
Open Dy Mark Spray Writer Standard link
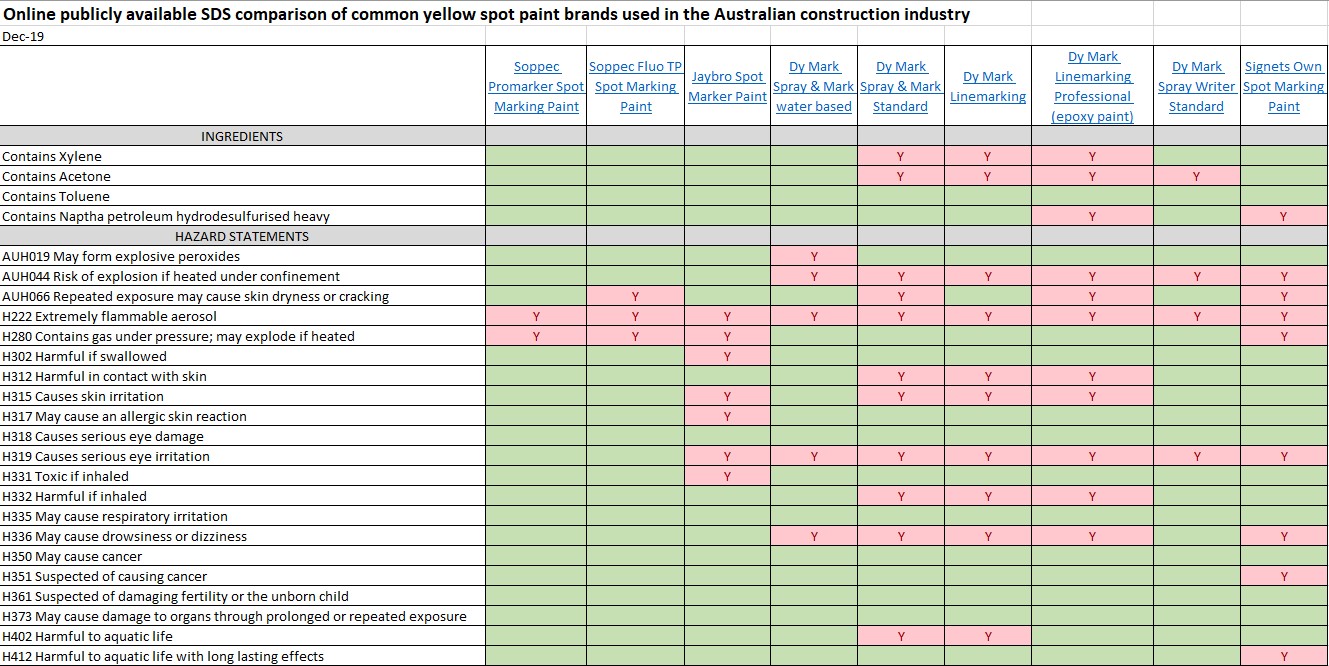(1197, 87)
